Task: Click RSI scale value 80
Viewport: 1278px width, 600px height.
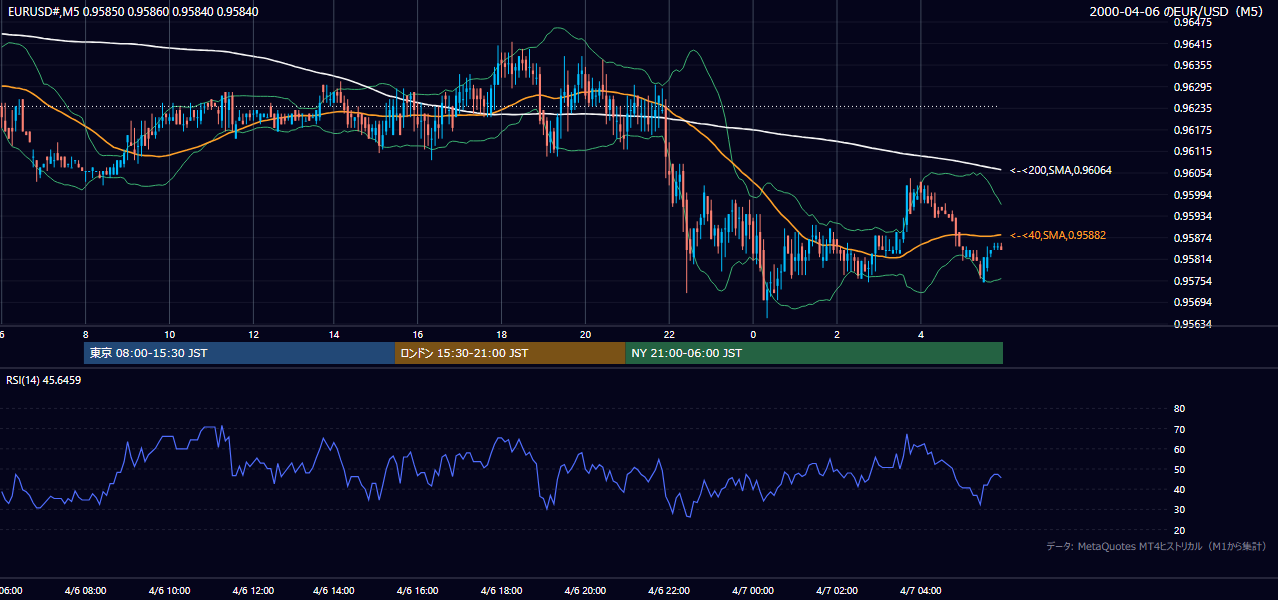Action: 1179,409
